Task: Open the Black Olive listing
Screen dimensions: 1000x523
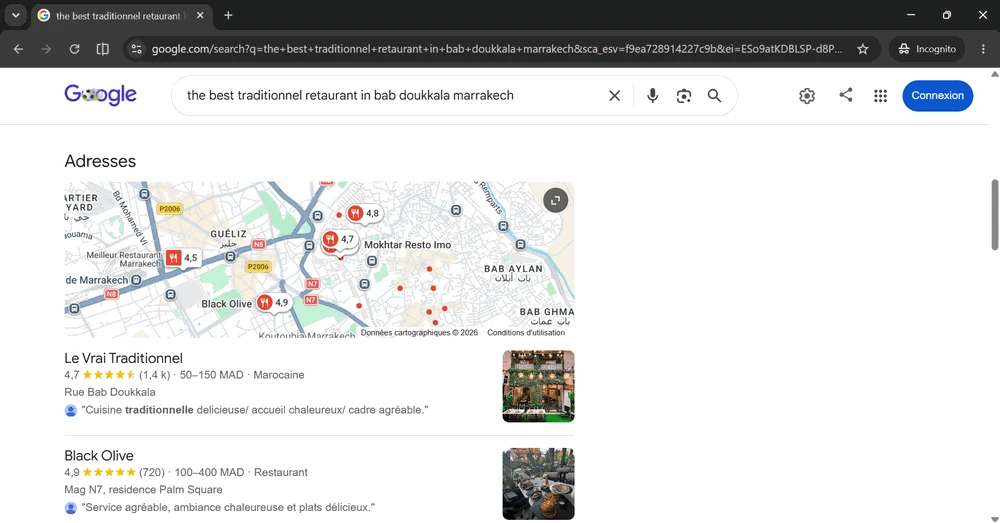Action: coord(99,456)
